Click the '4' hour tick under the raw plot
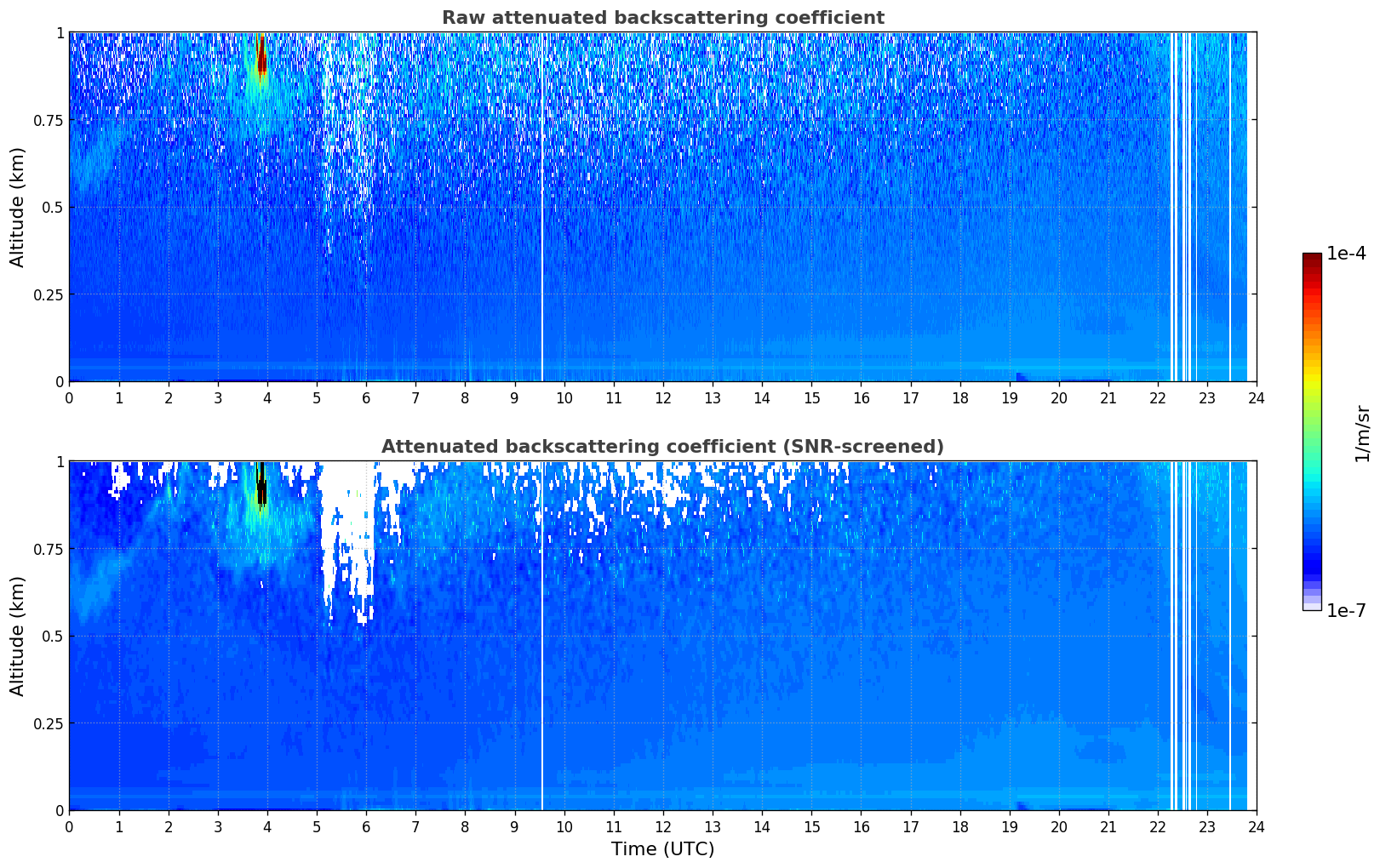 point(267,397)
